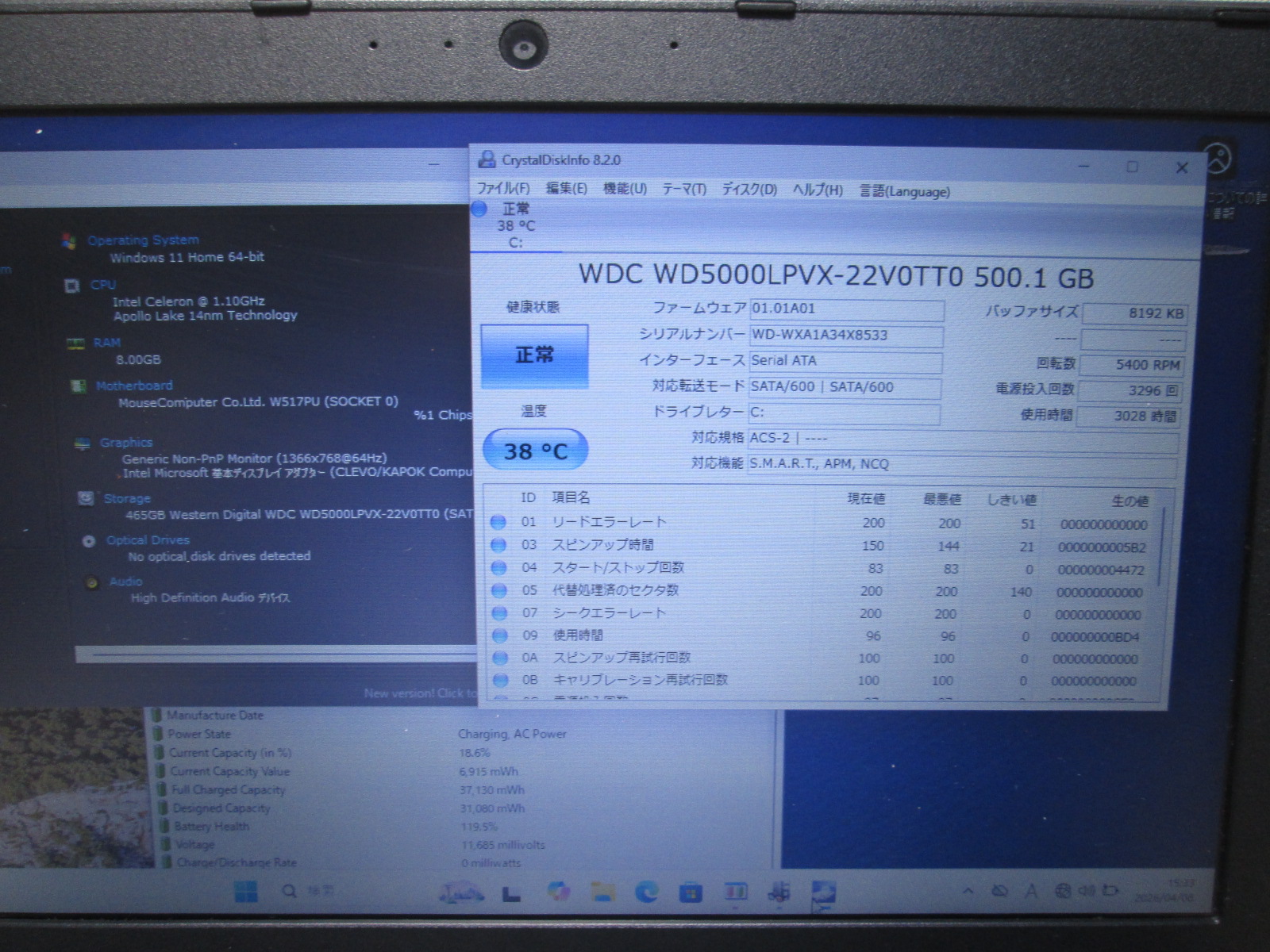Open the Windows Start menu

(x=245, y=892)
